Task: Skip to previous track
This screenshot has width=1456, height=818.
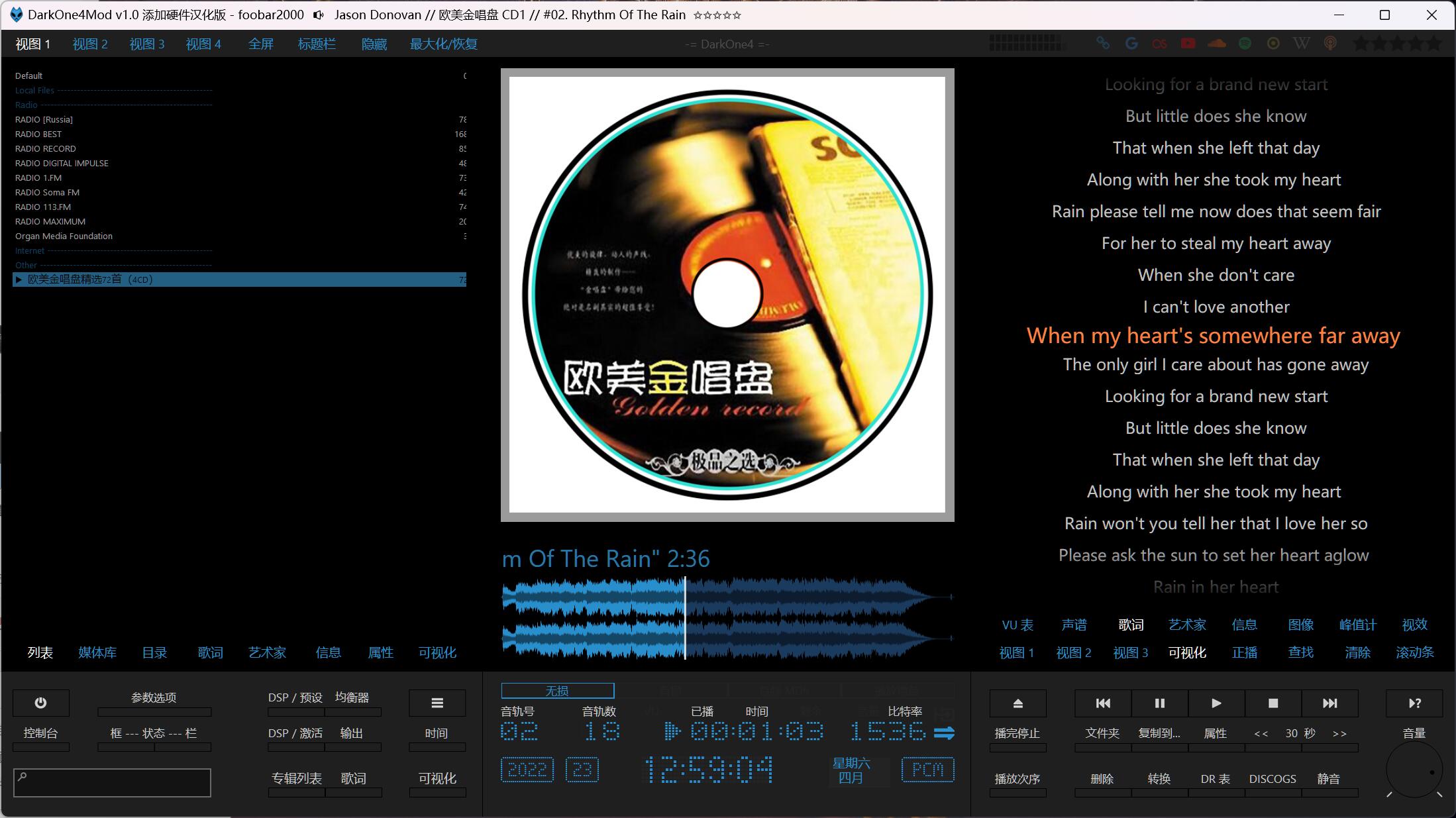Action: [1103, 703]
